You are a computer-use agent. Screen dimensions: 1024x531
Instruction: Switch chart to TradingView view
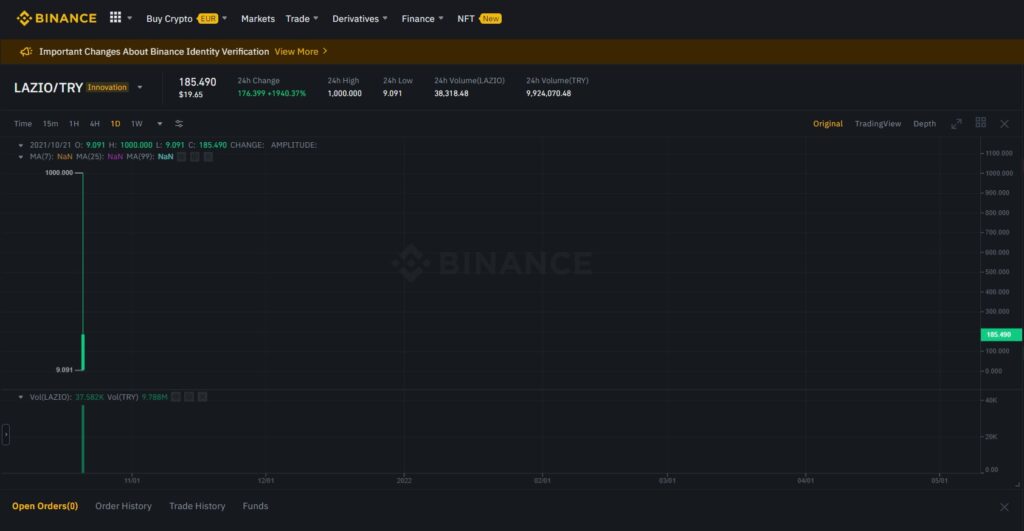click(x=878, y=123)
